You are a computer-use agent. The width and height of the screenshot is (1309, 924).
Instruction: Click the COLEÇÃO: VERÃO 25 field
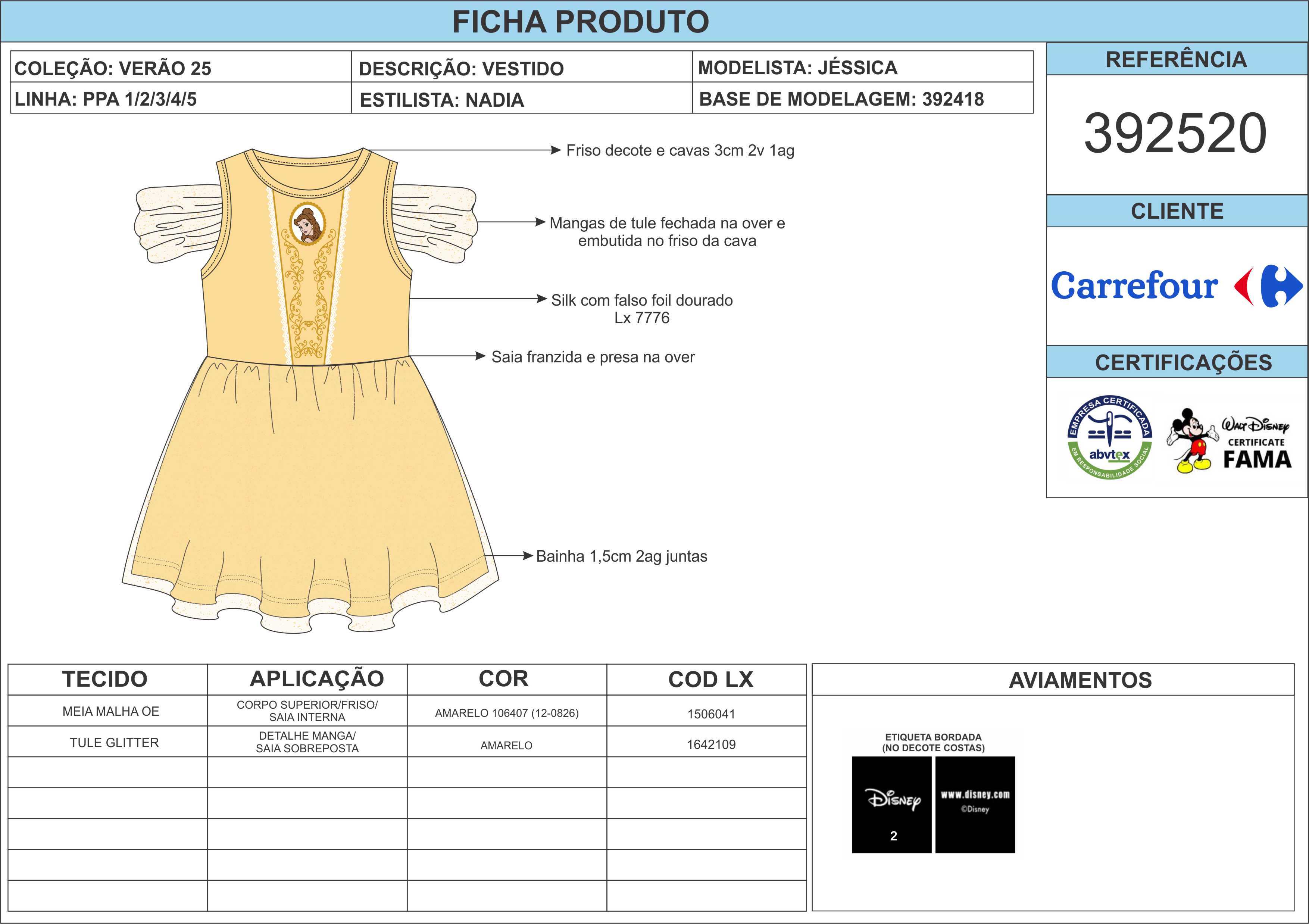click(x=113, y=68)
